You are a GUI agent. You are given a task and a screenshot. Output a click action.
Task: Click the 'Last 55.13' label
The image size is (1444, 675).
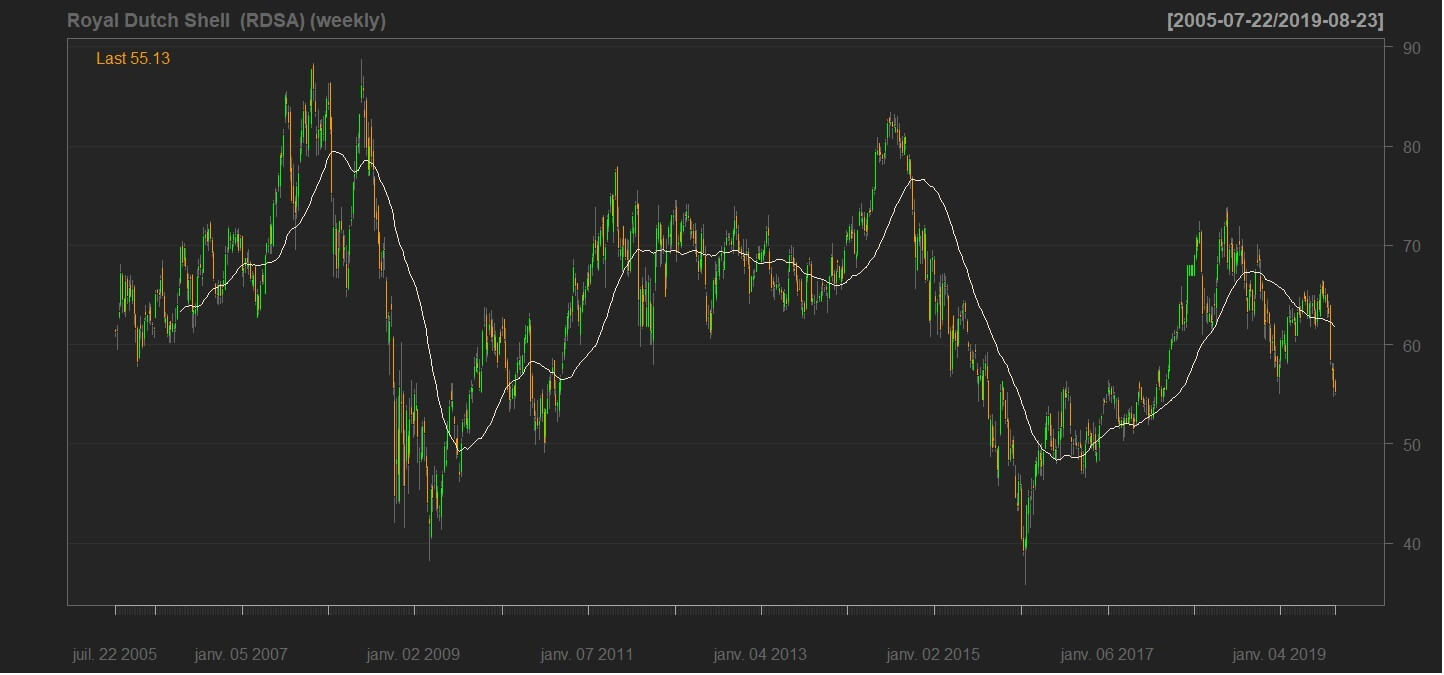(133, 59)
